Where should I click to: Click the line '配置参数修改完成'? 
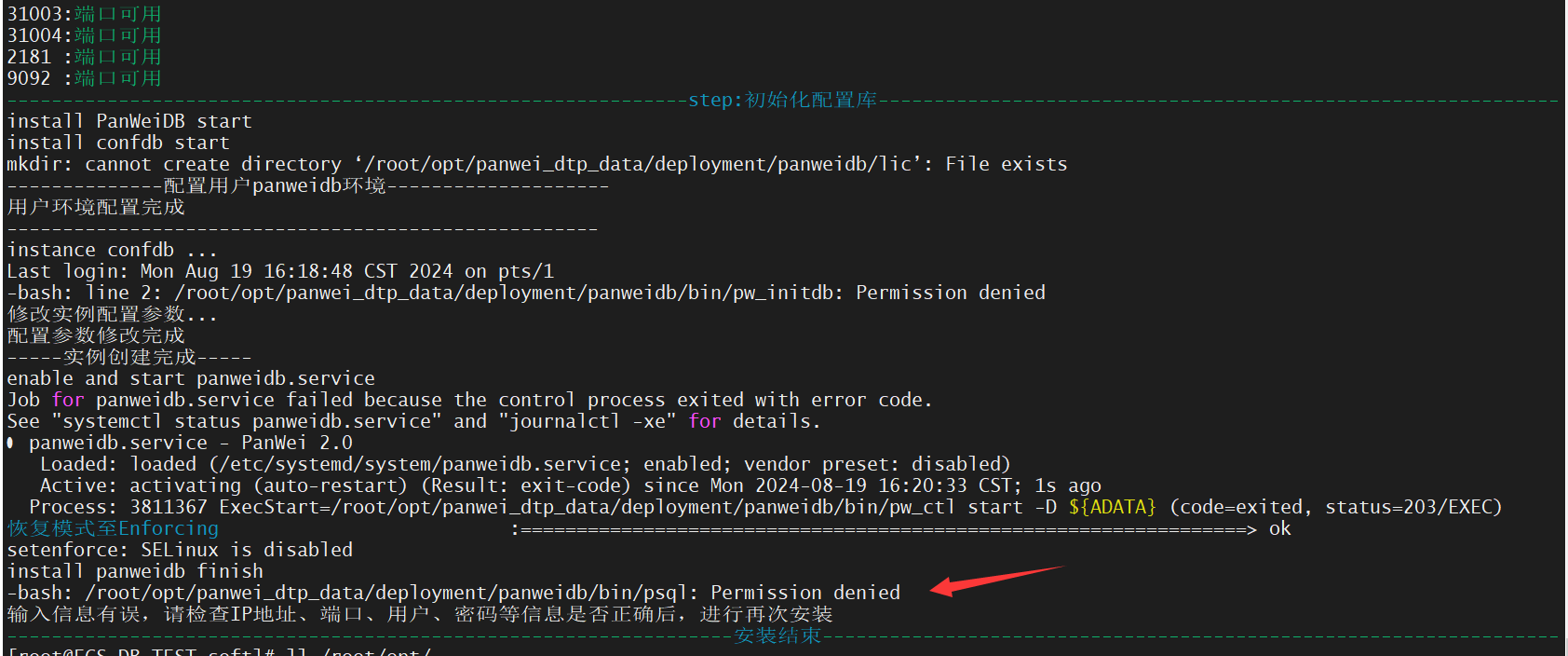96,335
